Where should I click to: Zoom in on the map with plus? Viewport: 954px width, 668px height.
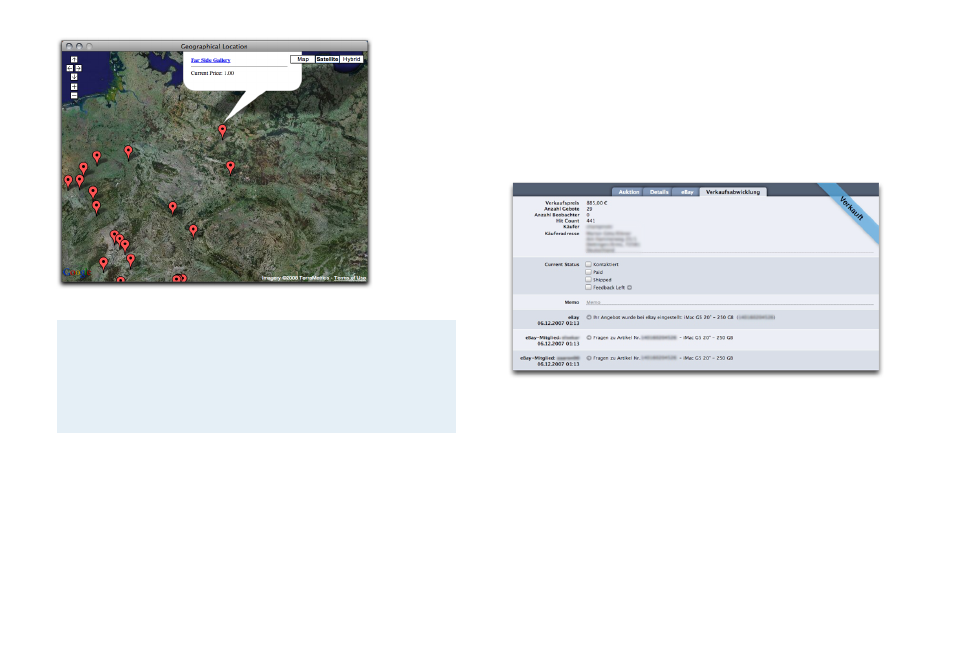74,86
